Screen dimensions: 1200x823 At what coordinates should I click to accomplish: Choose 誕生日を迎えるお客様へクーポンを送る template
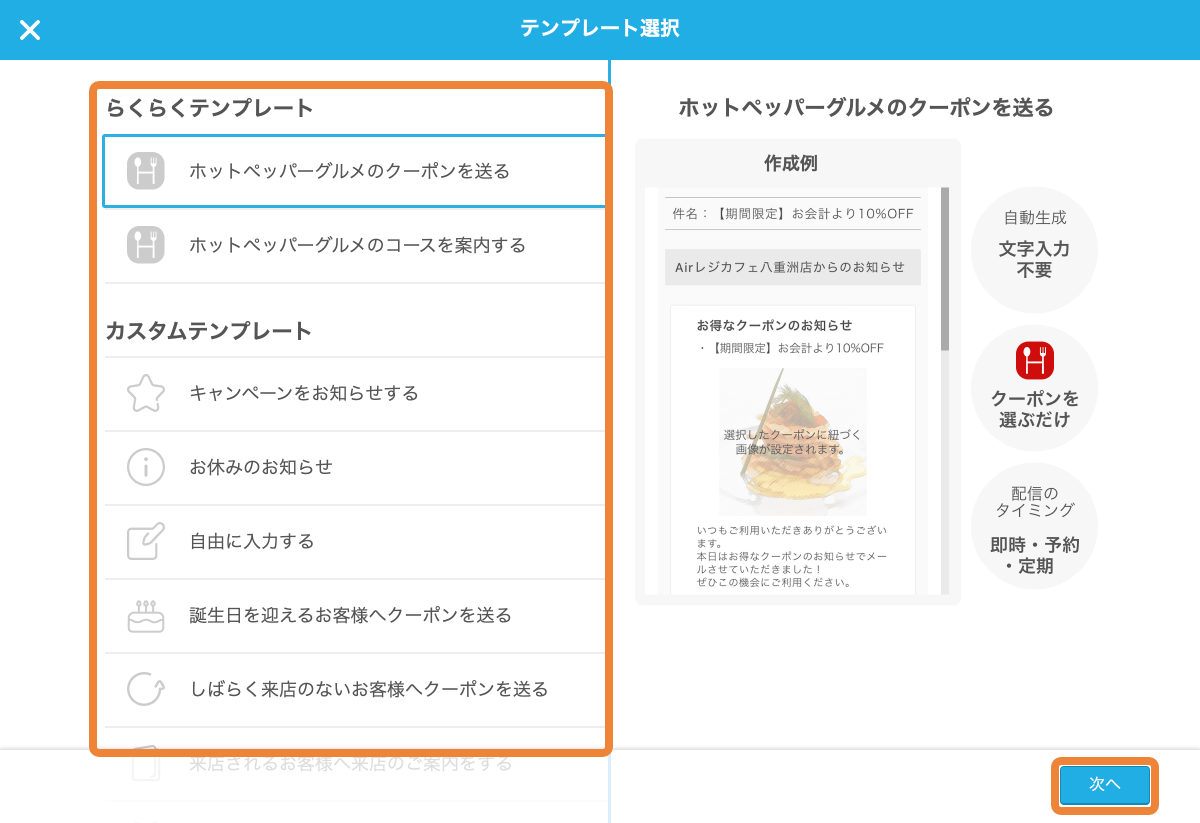(354, 615)
